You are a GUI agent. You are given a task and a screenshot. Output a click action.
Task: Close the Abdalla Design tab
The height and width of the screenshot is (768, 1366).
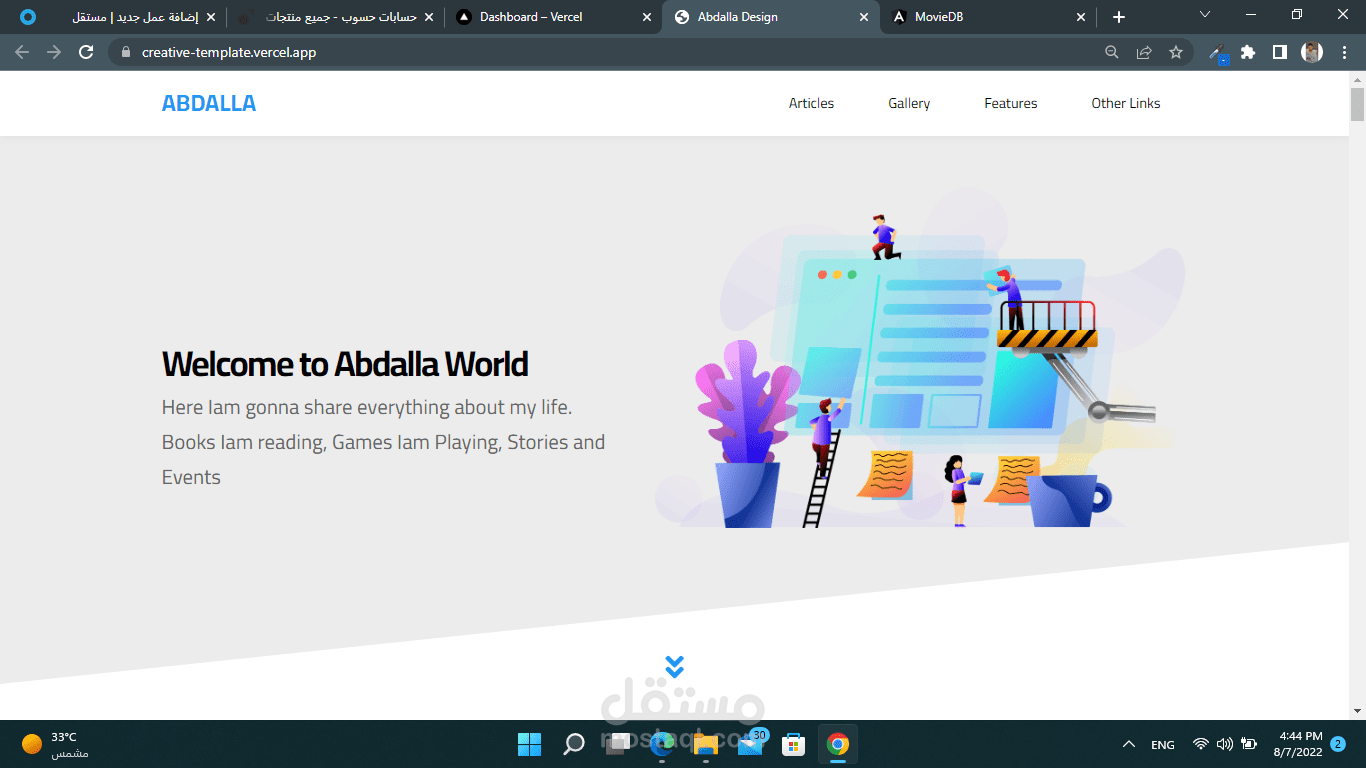[x=864, y=17]
